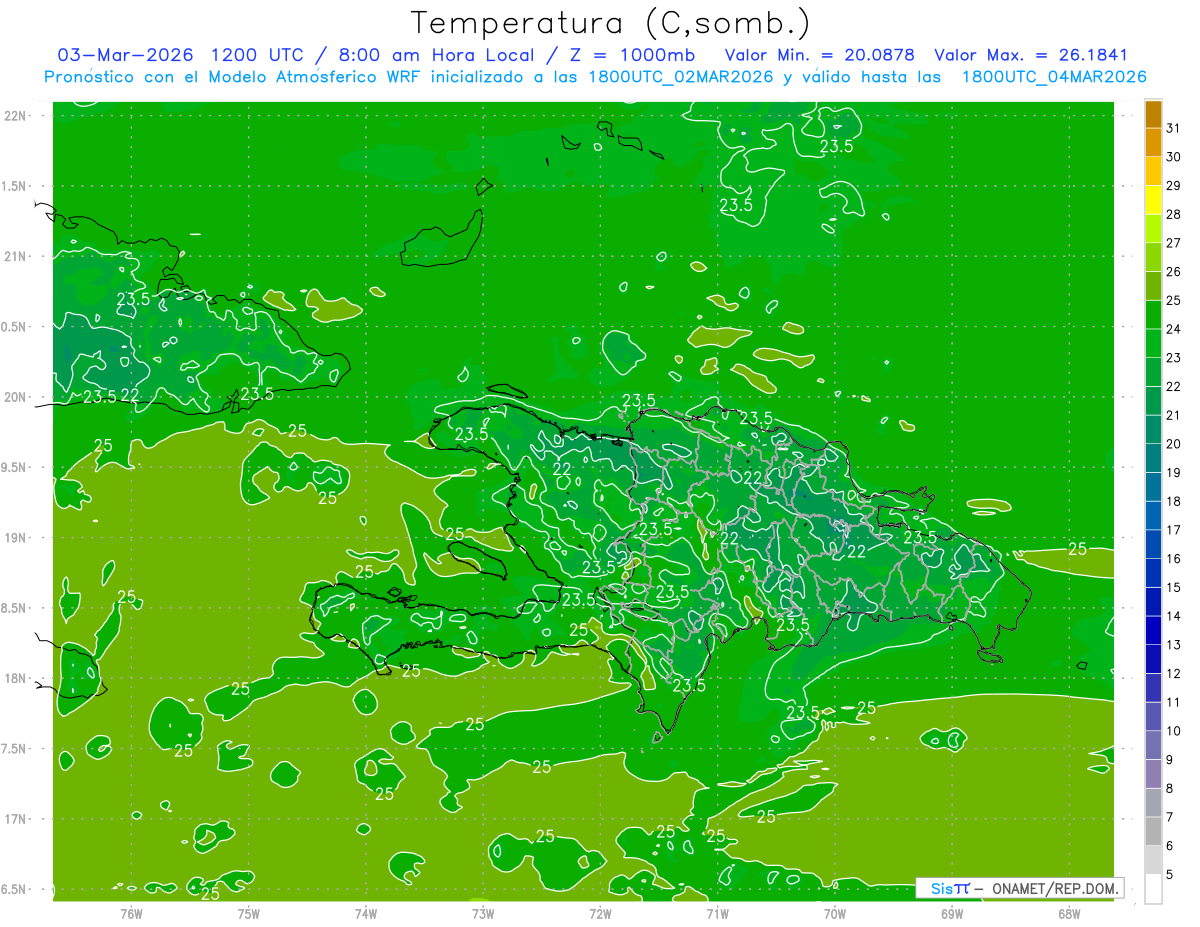Click the legend value "7"
Viewport: 1200px width, 927px height.
(1170, 818)
